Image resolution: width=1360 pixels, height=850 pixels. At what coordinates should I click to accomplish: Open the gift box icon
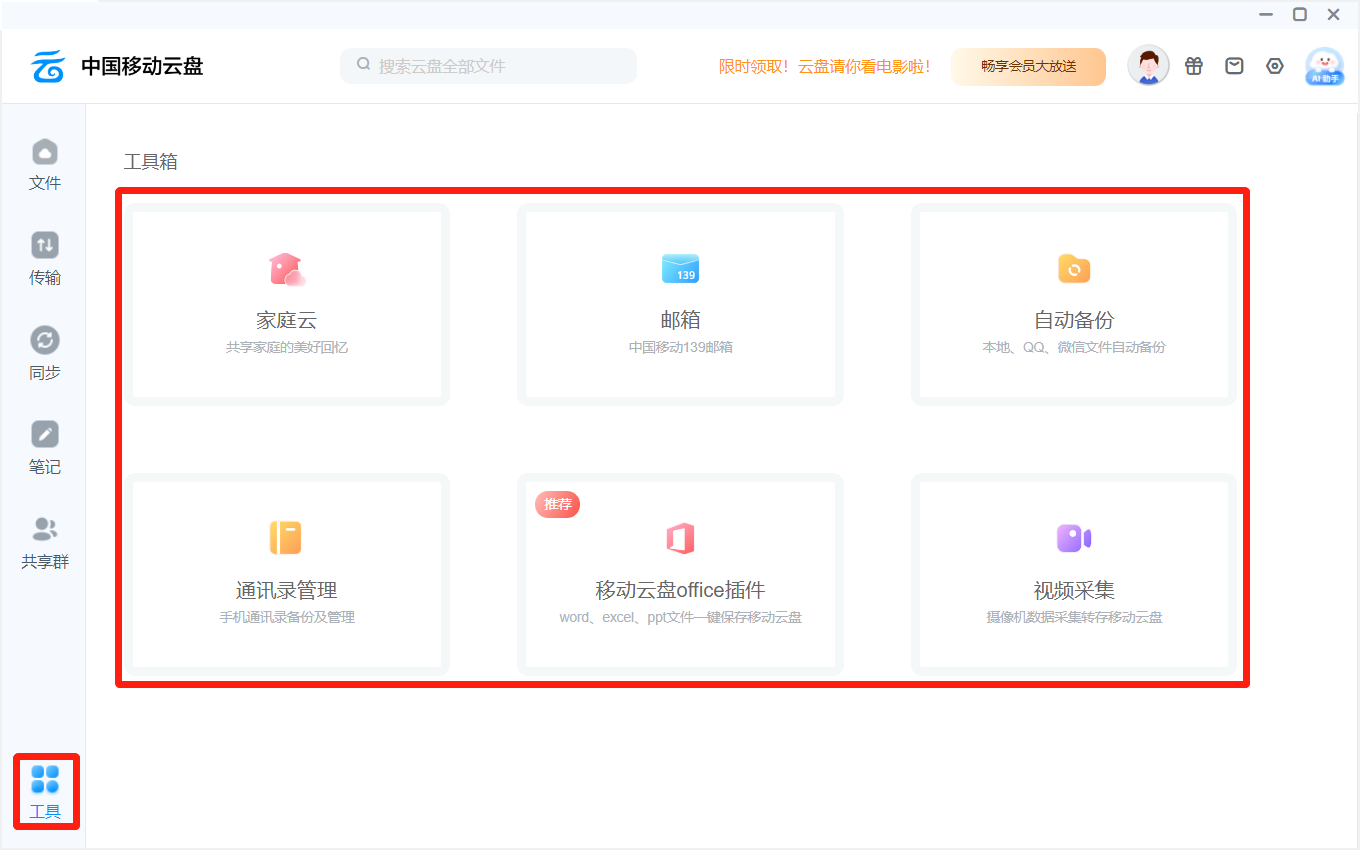pyautogui.click(x=1194, y=66)
